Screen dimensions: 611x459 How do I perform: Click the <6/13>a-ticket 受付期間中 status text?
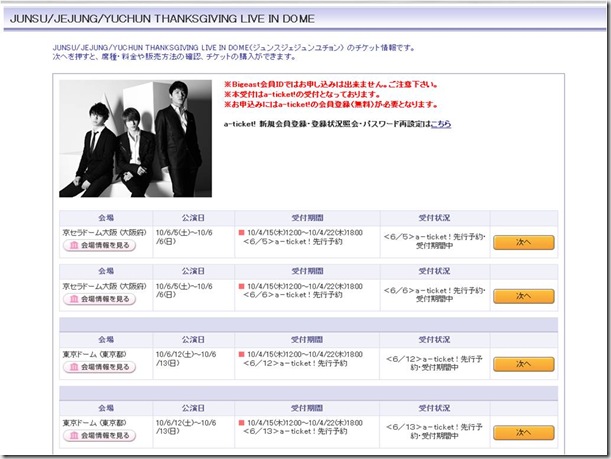pyautogui.click(x=434, y=431)
